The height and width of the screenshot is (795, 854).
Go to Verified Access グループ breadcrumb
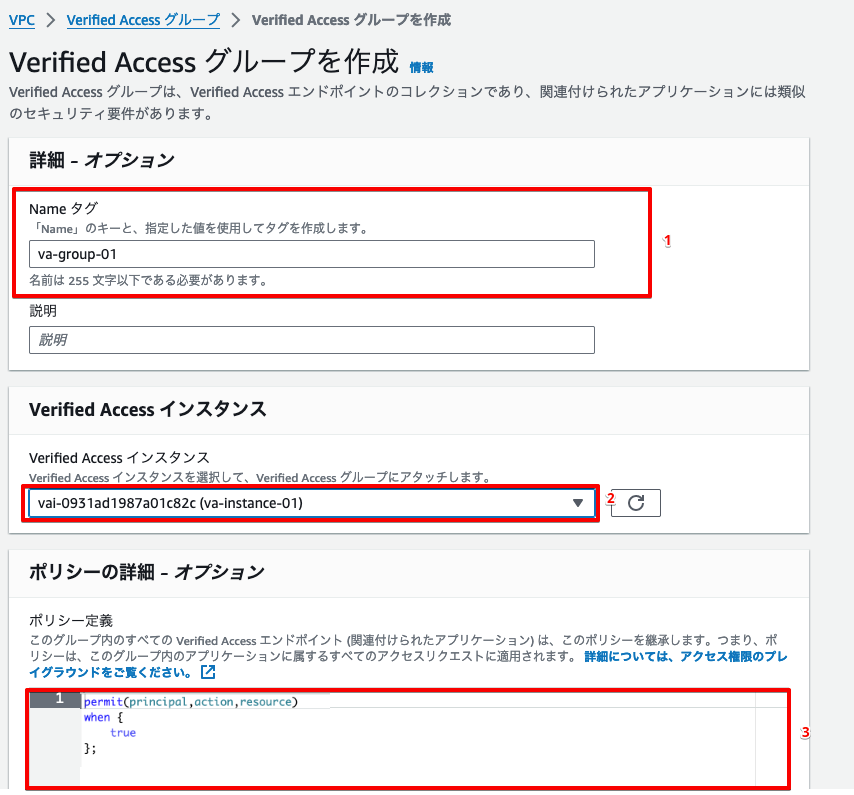(143, 20)
